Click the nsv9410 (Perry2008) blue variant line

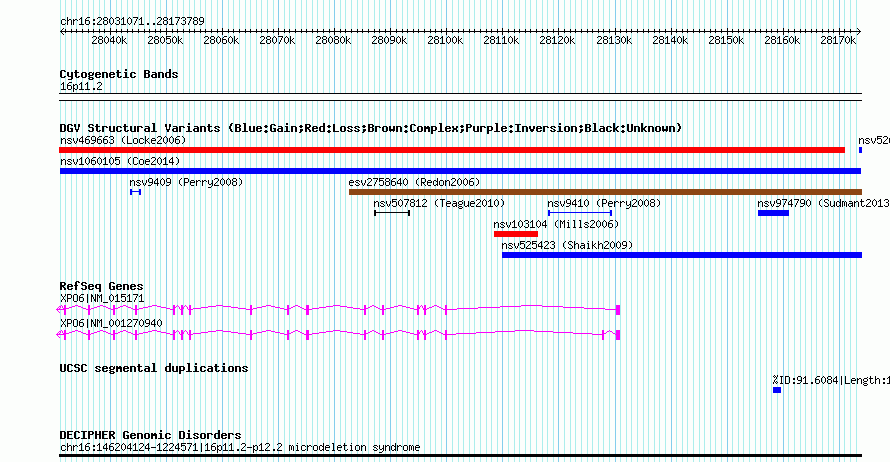click(x=580, y=213)
